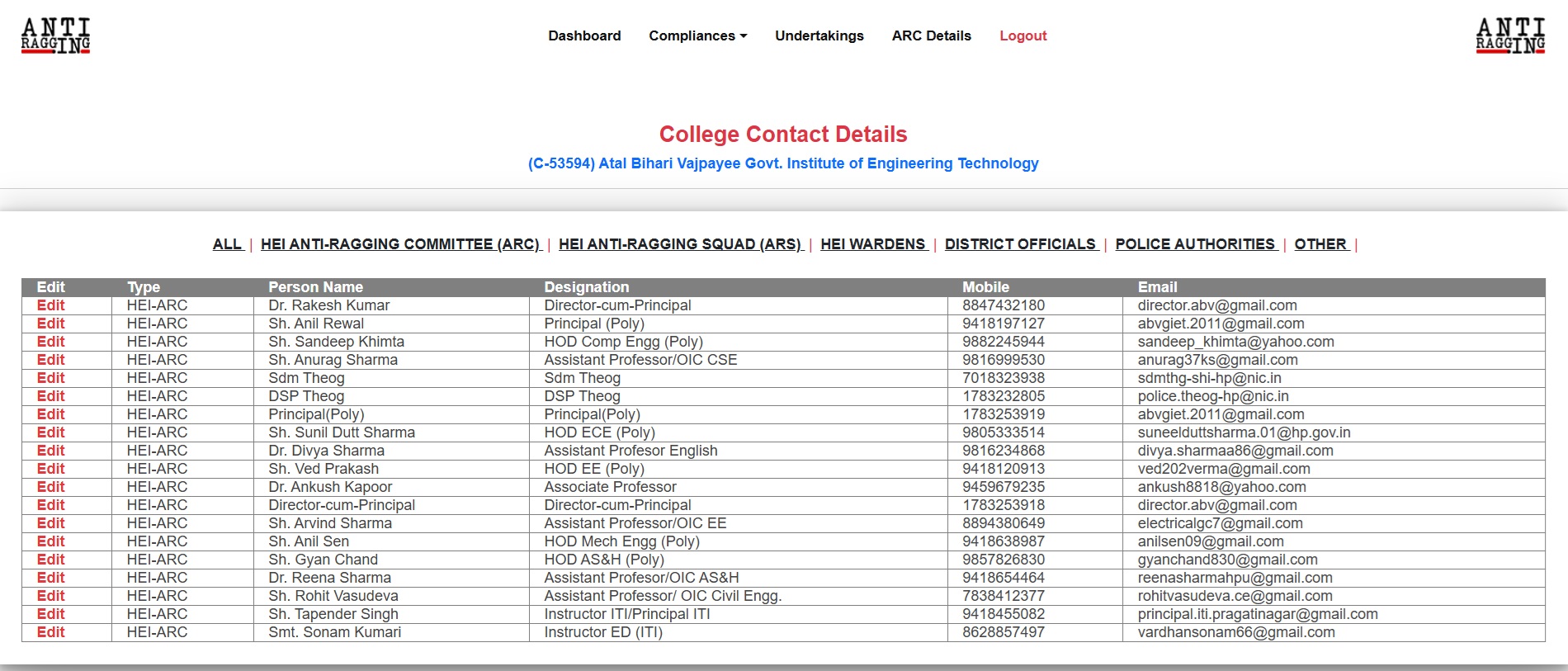Open ARC Details in navigation
Screen dimensions: 1568x671
pyautogui.click(x=931, y=35)
